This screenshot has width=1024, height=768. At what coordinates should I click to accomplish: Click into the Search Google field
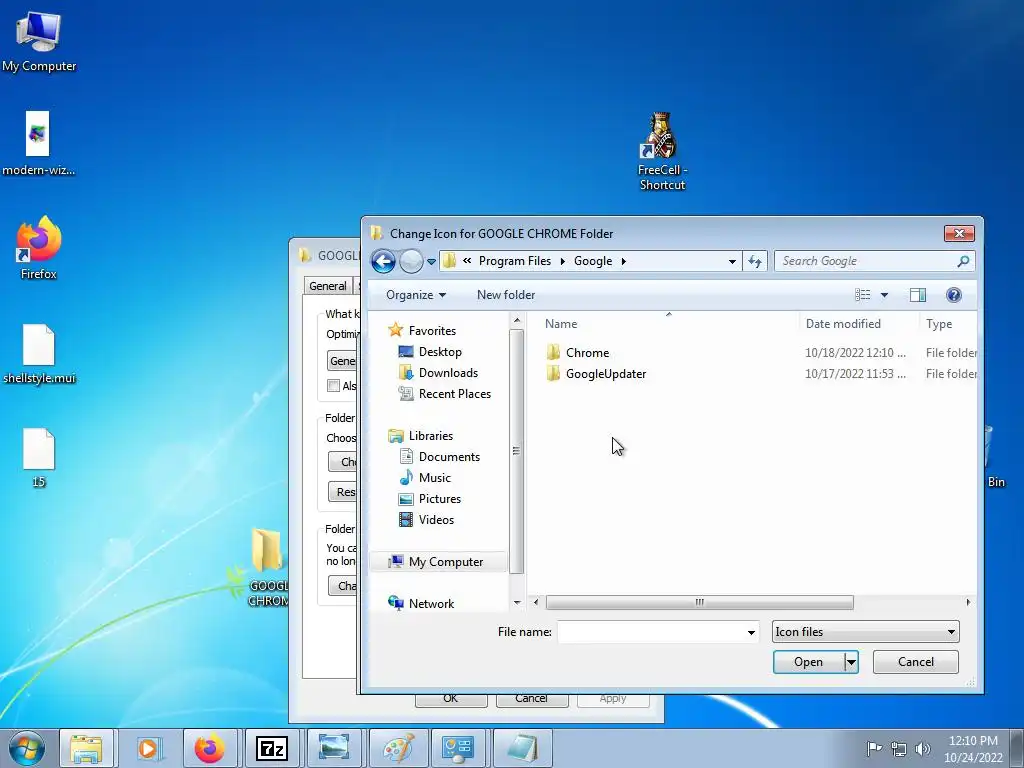(x=865, y=261)
